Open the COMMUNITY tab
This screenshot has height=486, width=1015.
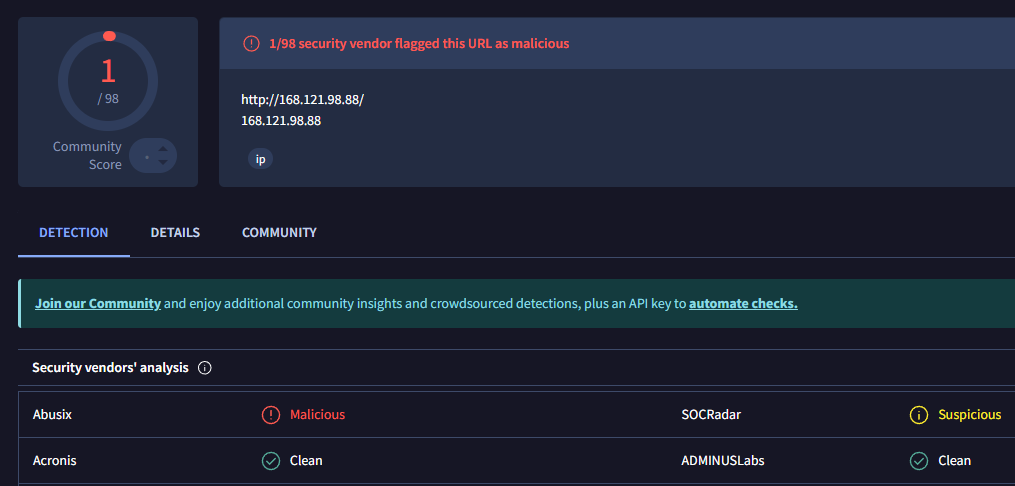point(279,233)
